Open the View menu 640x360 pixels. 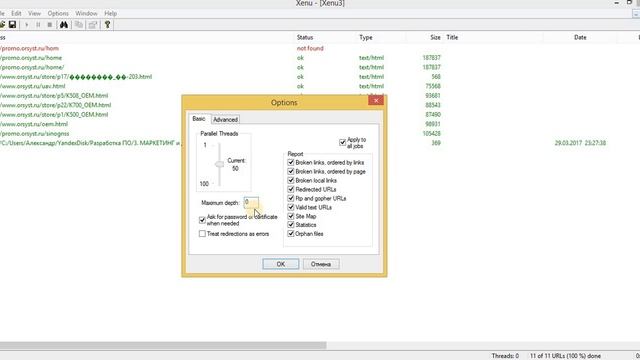click(34, 13)
